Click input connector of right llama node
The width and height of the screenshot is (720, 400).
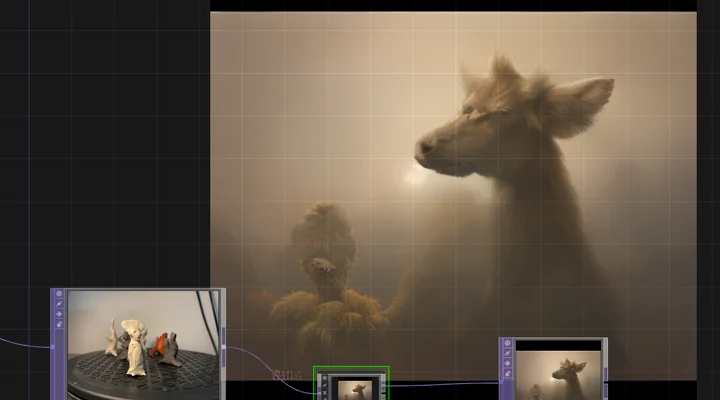[x=501, y=382]
